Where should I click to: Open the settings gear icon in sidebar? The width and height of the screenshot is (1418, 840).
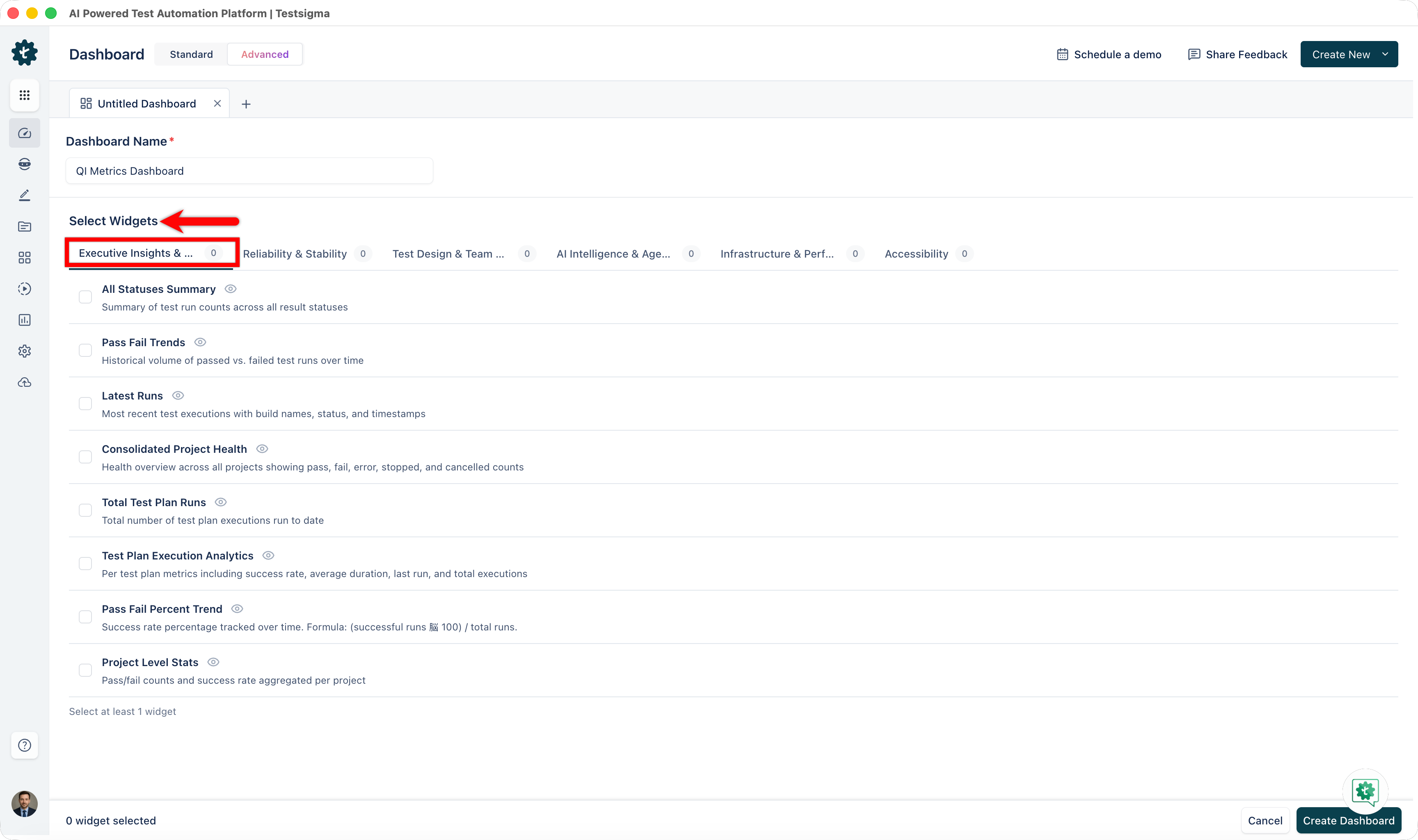coord(24,351)
